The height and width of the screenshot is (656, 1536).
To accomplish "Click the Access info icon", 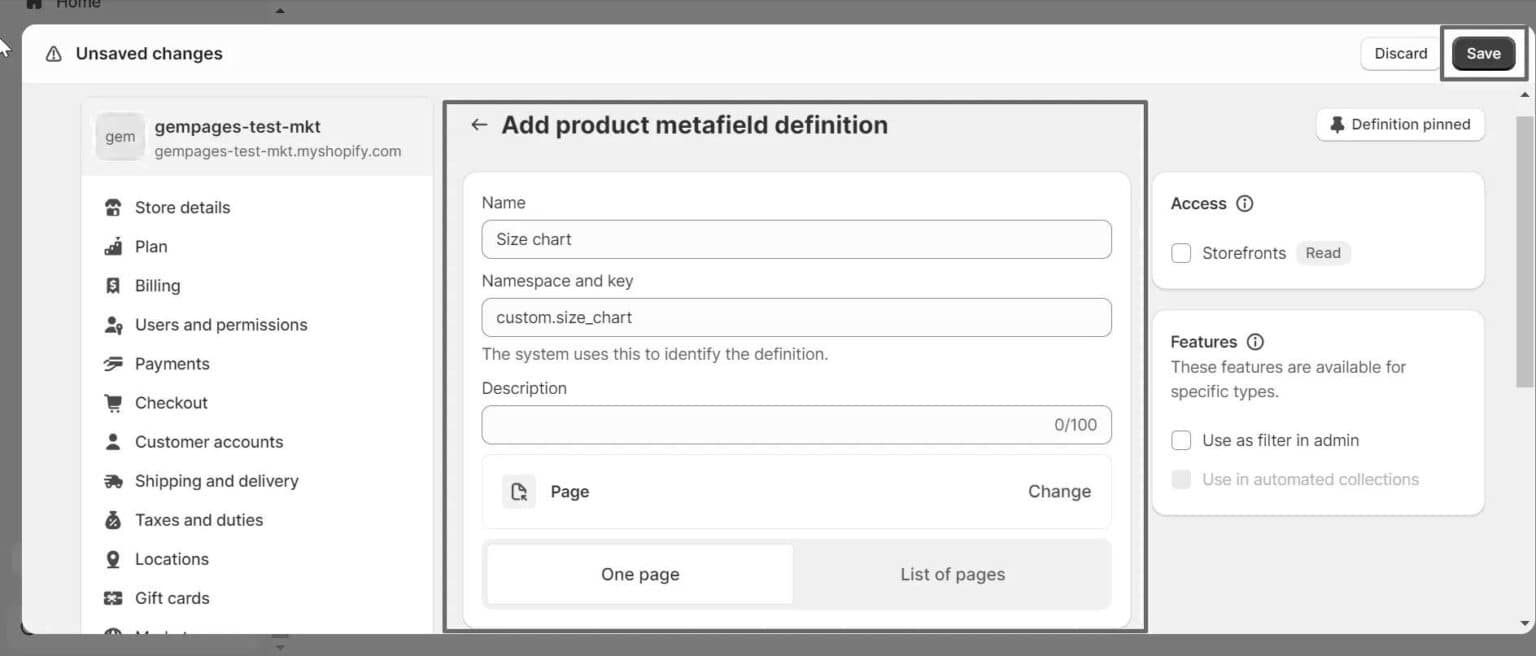I will pos(1244,204).
